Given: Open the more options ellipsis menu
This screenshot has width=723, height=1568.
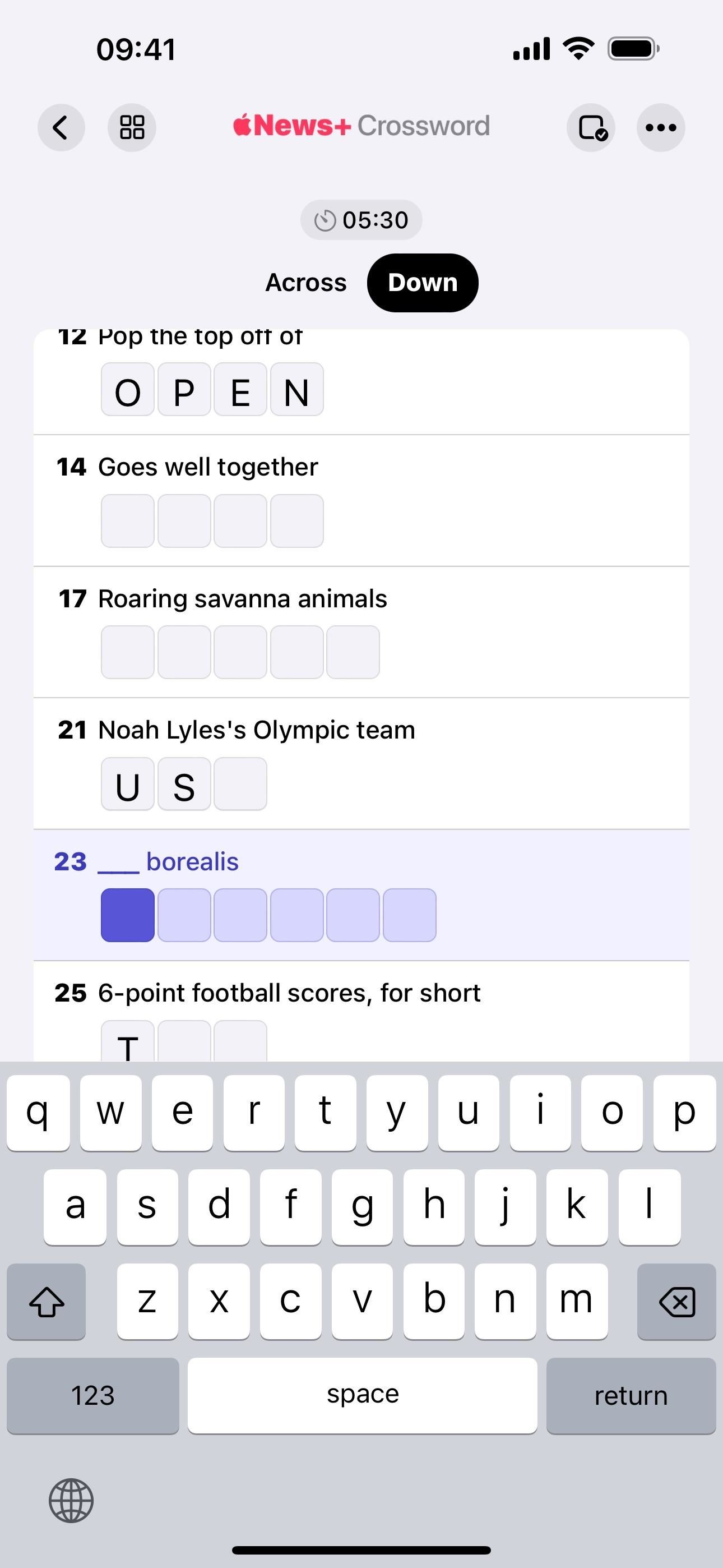Looking at the screenshot, I should click(x=660, y=128).
